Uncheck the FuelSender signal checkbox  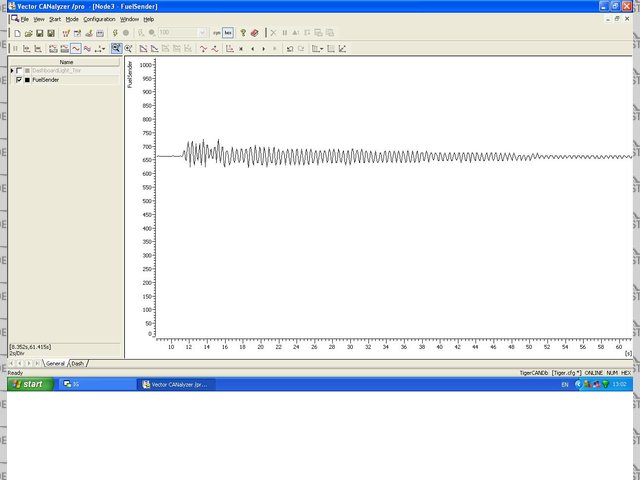[19, 80]
